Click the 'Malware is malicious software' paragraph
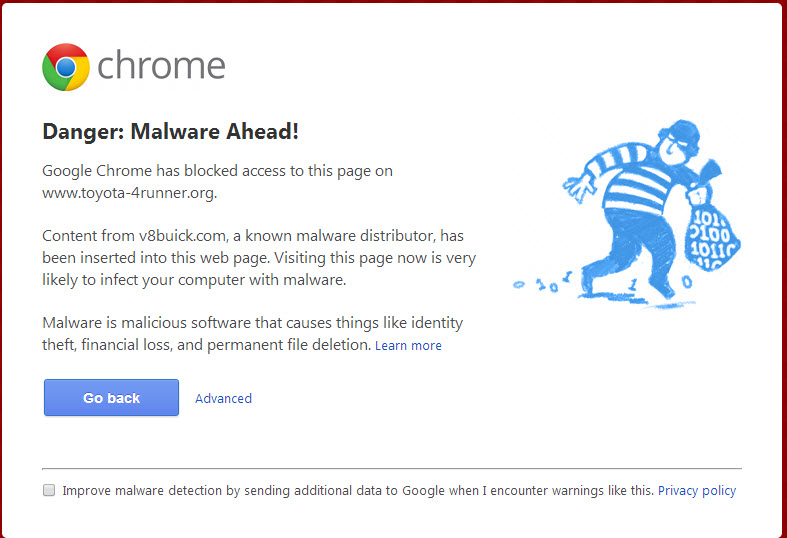 252,334
